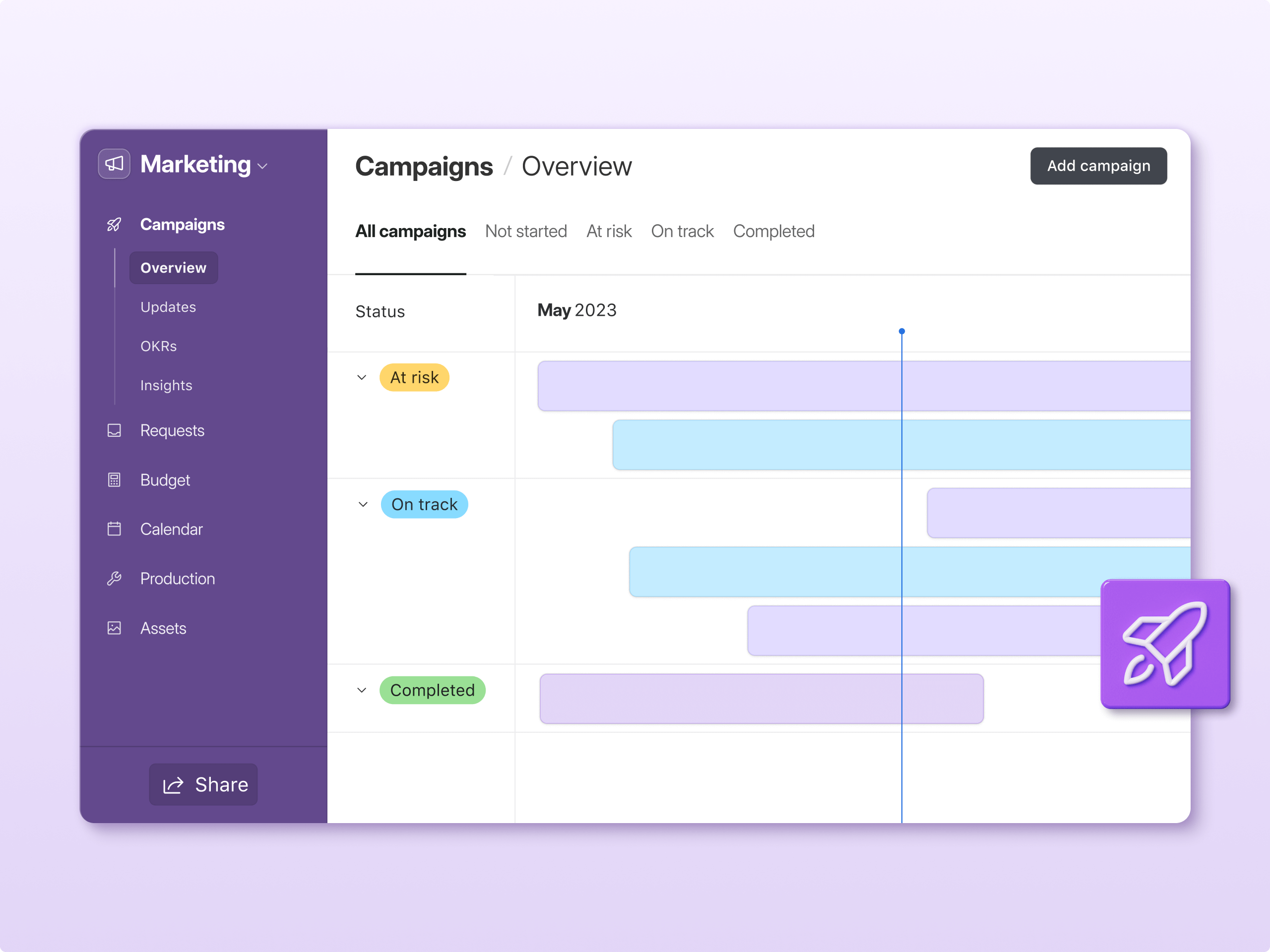Open Requests via the inbox icon
Screen dimensions: 1270x952
click(x=114, y=430)
